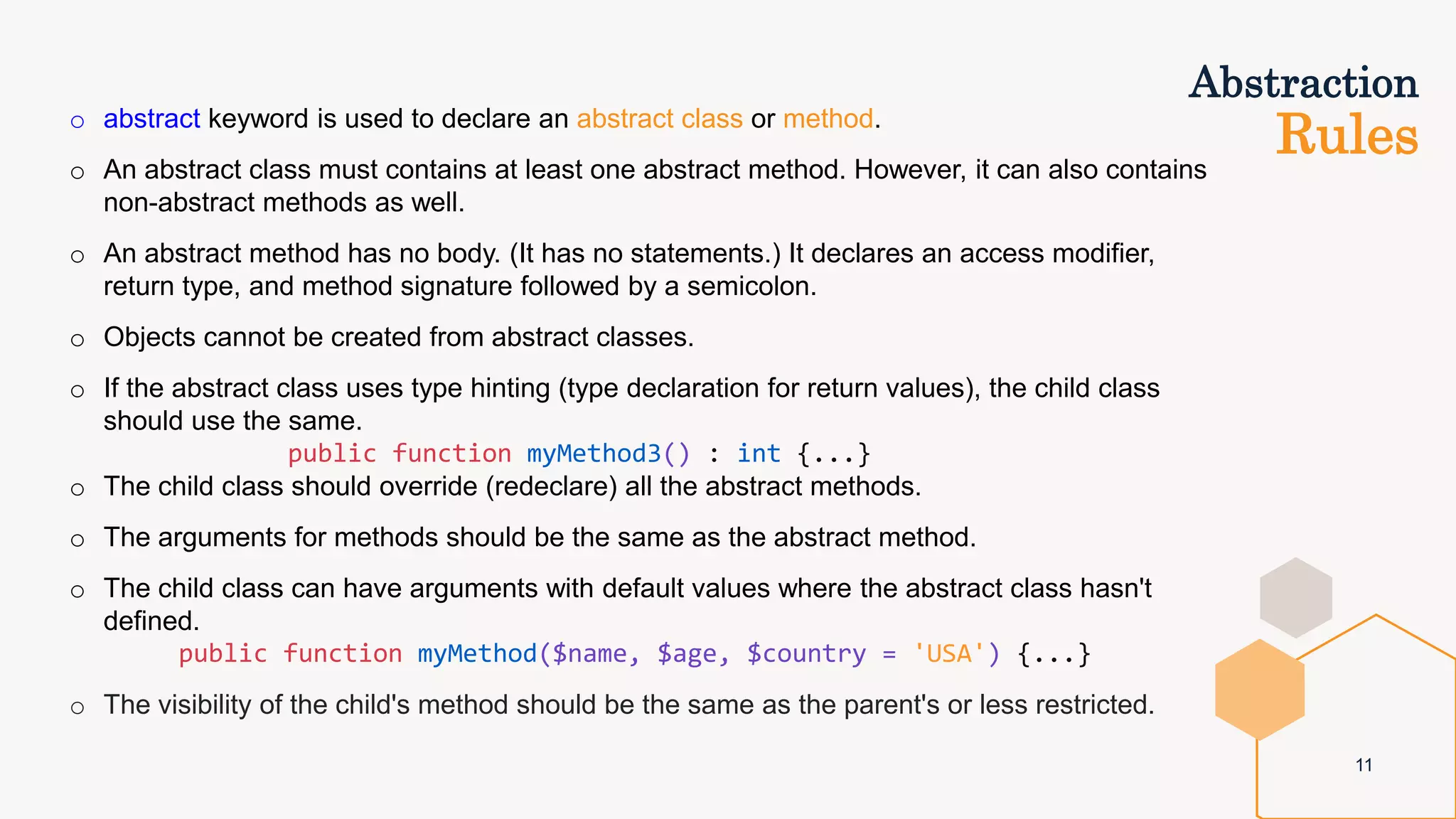This screenshot has height=819, width=1456.
Task: Click the 'arguments for methods should be' line
Action: [540, 537]
